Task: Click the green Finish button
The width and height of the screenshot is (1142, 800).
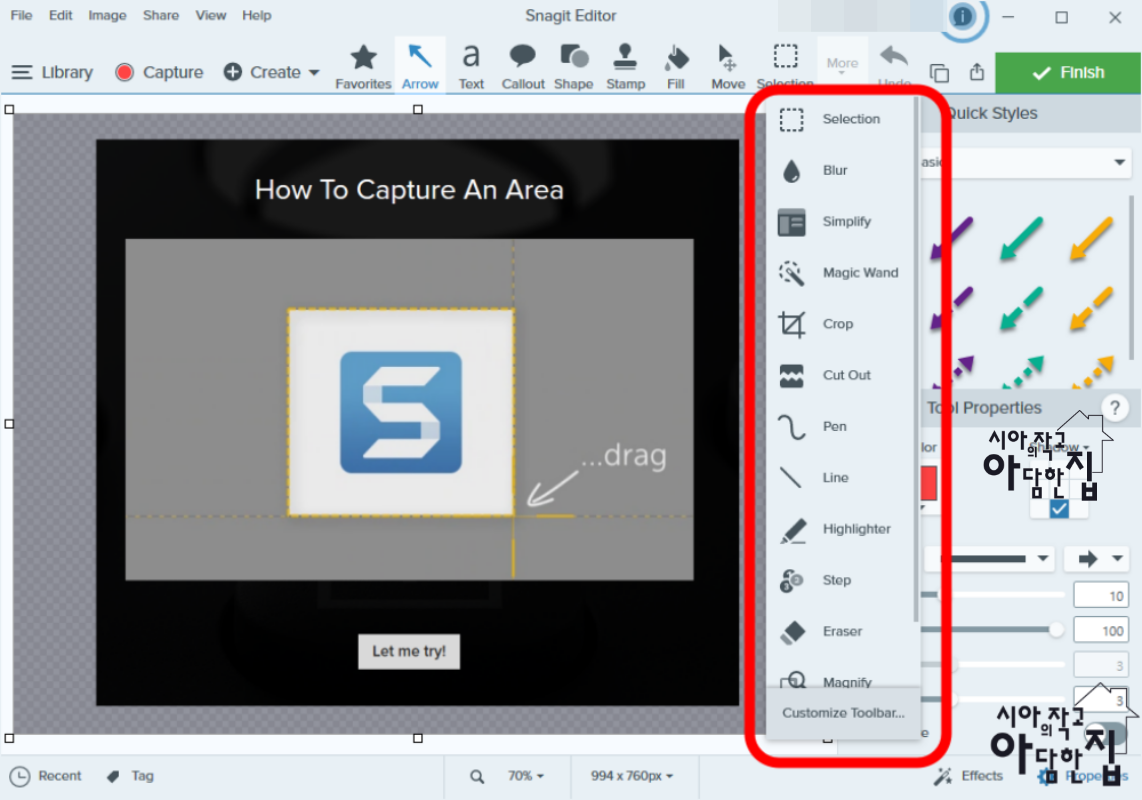Action: [1068, 73]
